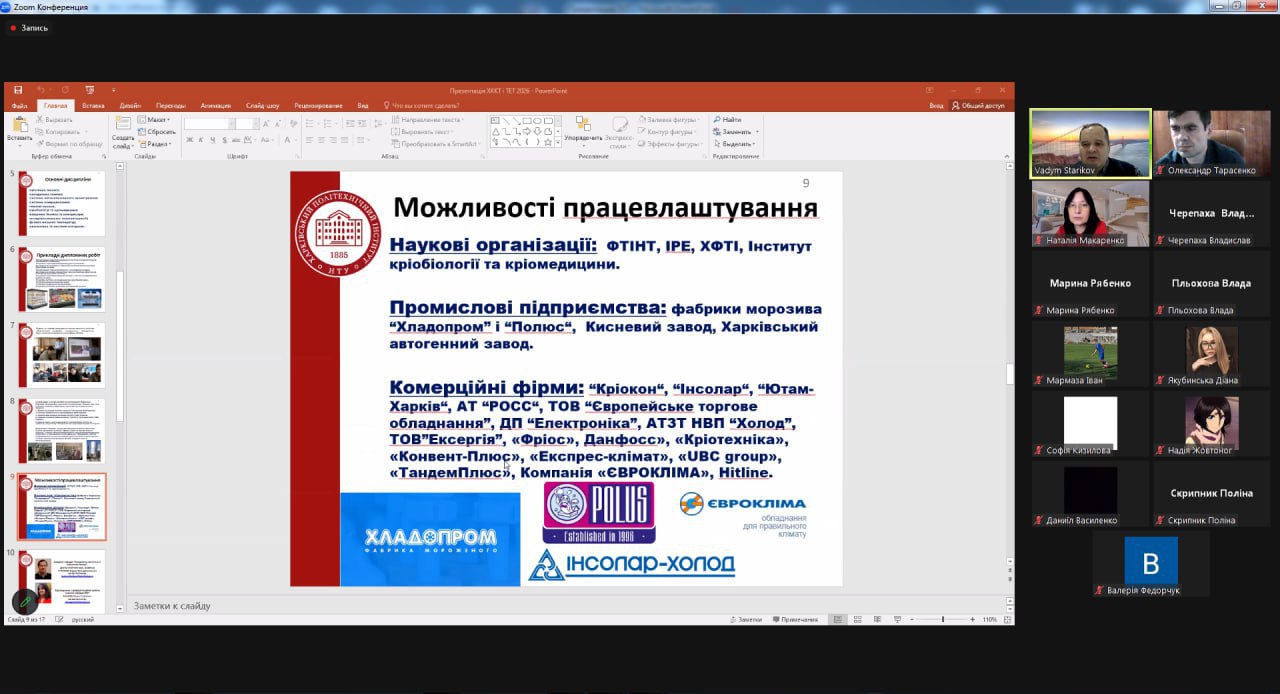The height and width of the screenshot is (694, 1280).
Task: Open Макет layout dropdown
Action: (155, 119)
